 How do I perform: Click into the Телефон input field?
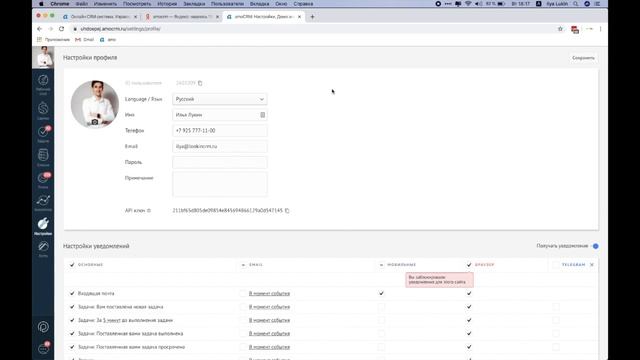tap(220, 131)
